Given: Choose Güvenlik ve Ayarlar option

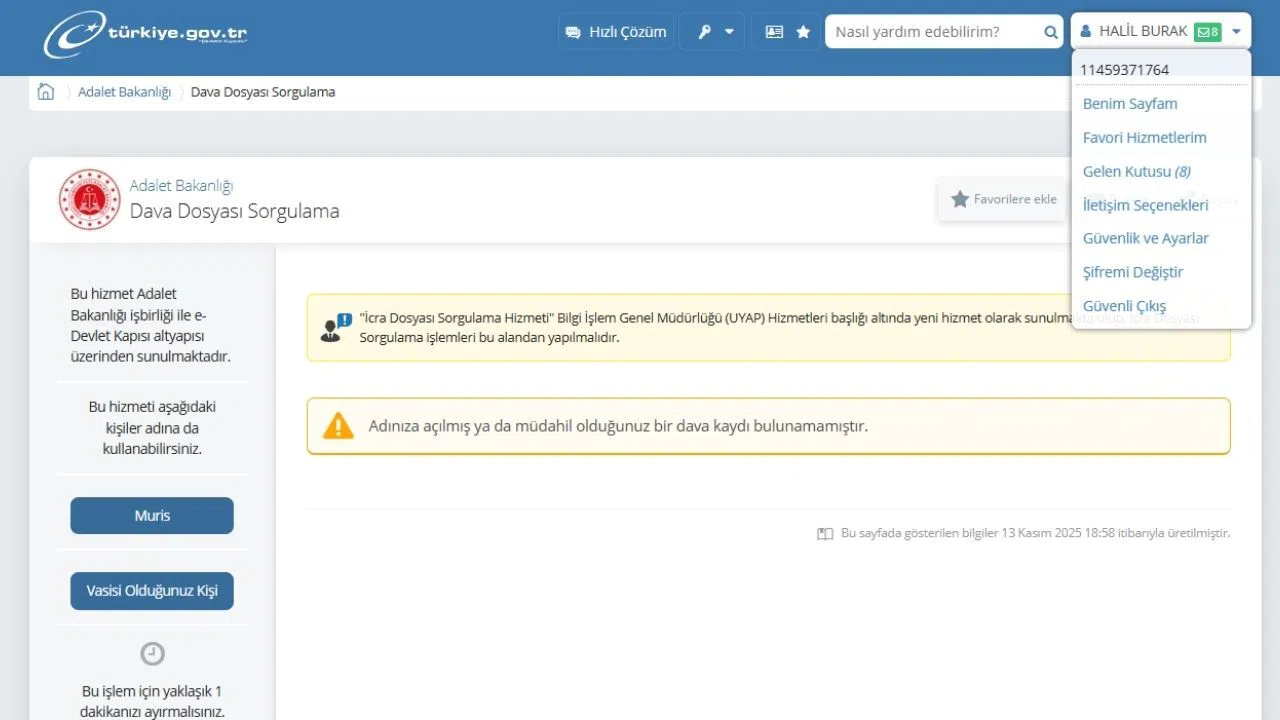Looking at the screenshot, I should [1145, 239].
